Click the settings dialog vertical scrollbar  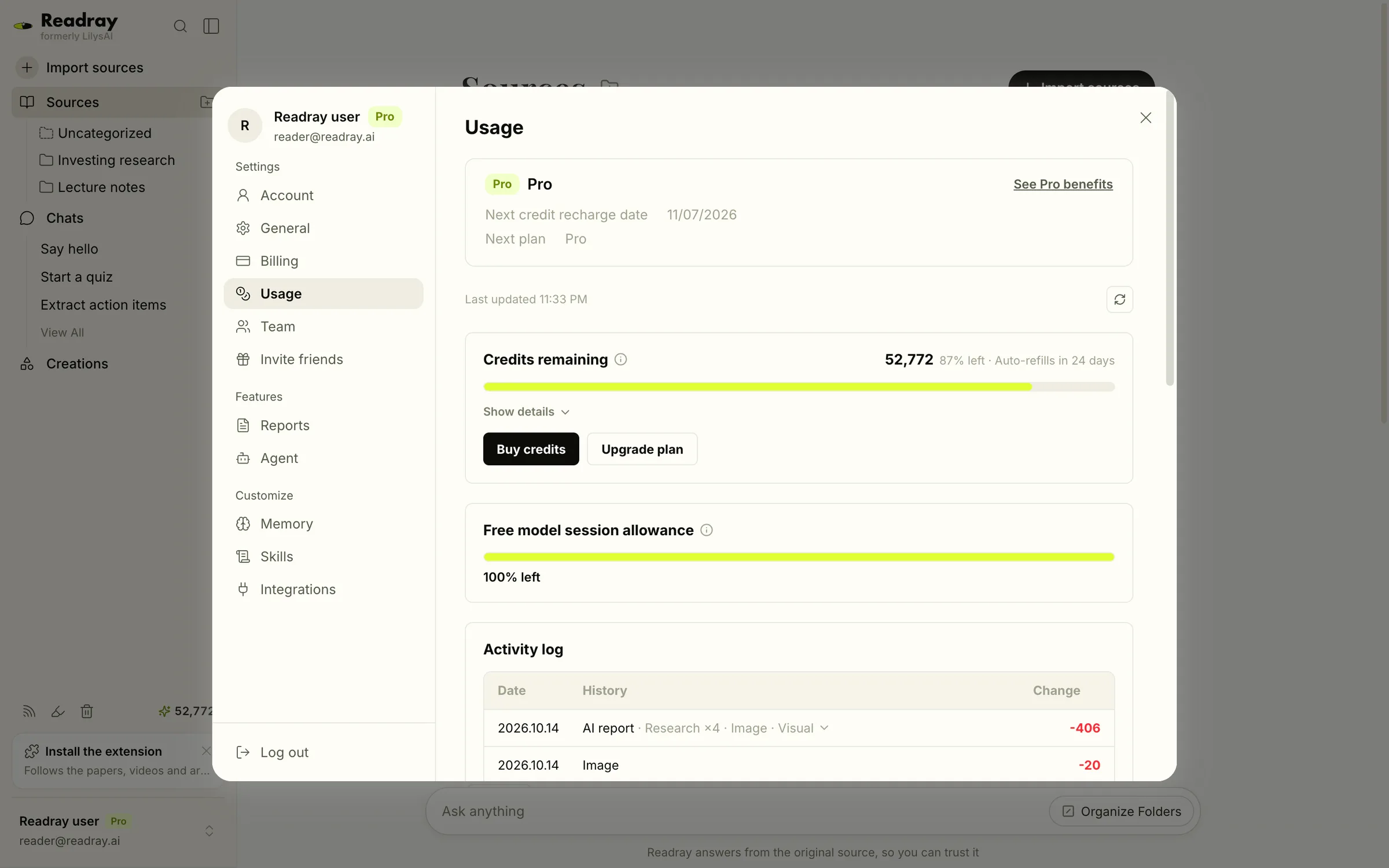tap(1170, 238)
